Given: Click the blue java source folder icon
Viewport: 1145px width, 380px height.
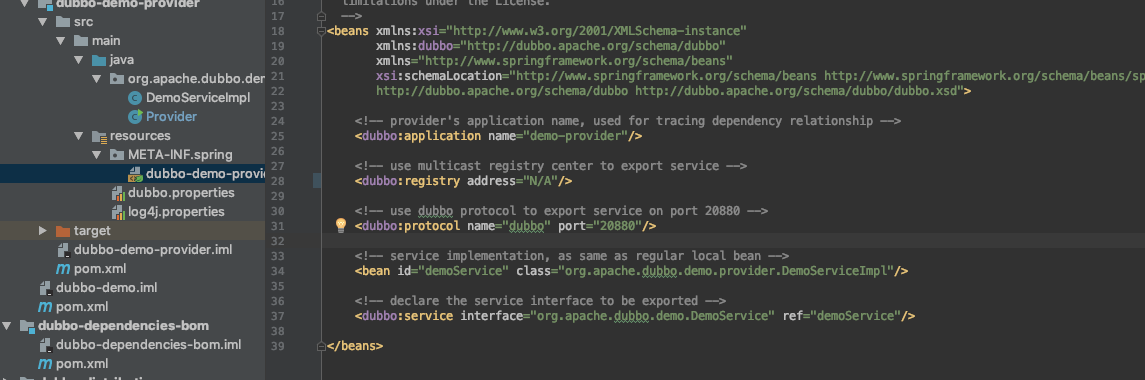Looking at the screenshot, I should (x=99, y=60).
